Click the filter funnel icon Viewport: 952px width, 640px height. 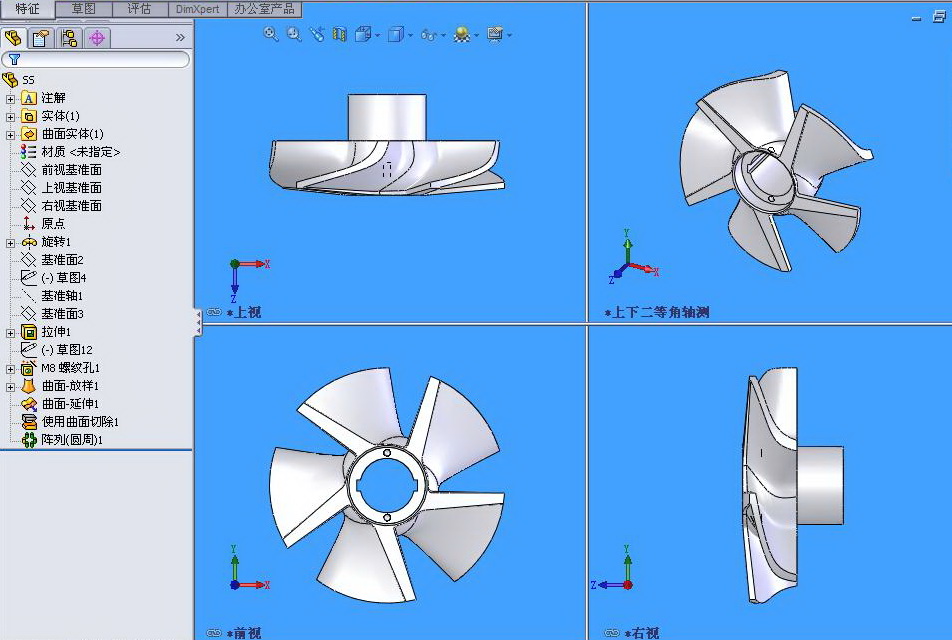point(15,60)
